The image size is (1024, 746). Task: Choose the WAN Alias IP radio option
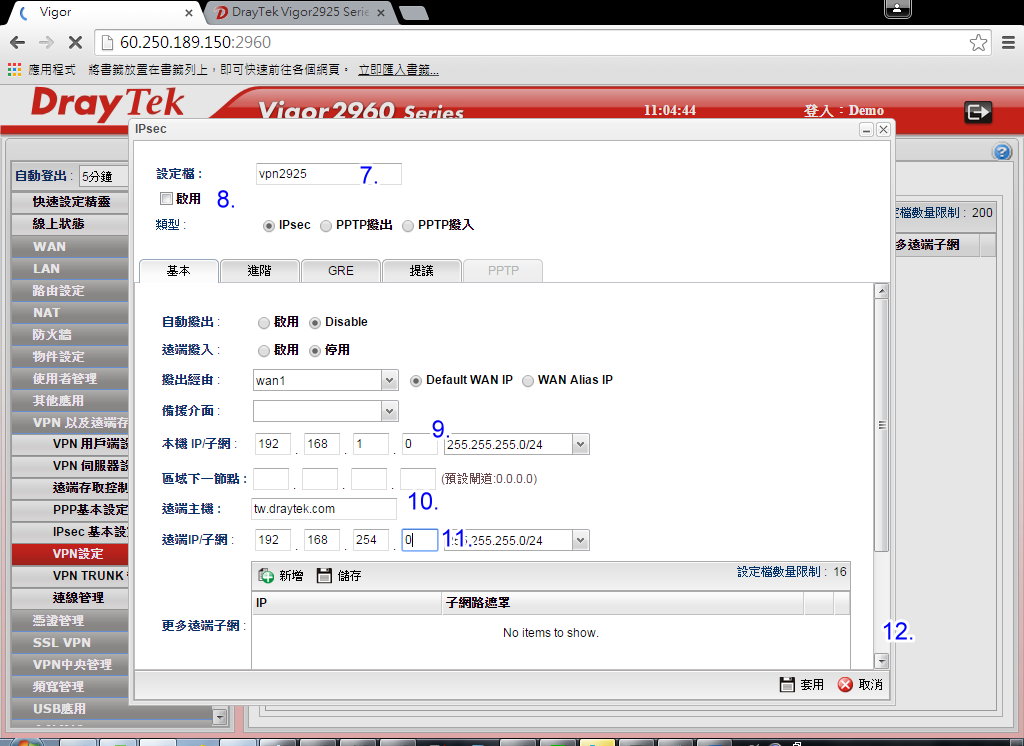tap(528, 380)
